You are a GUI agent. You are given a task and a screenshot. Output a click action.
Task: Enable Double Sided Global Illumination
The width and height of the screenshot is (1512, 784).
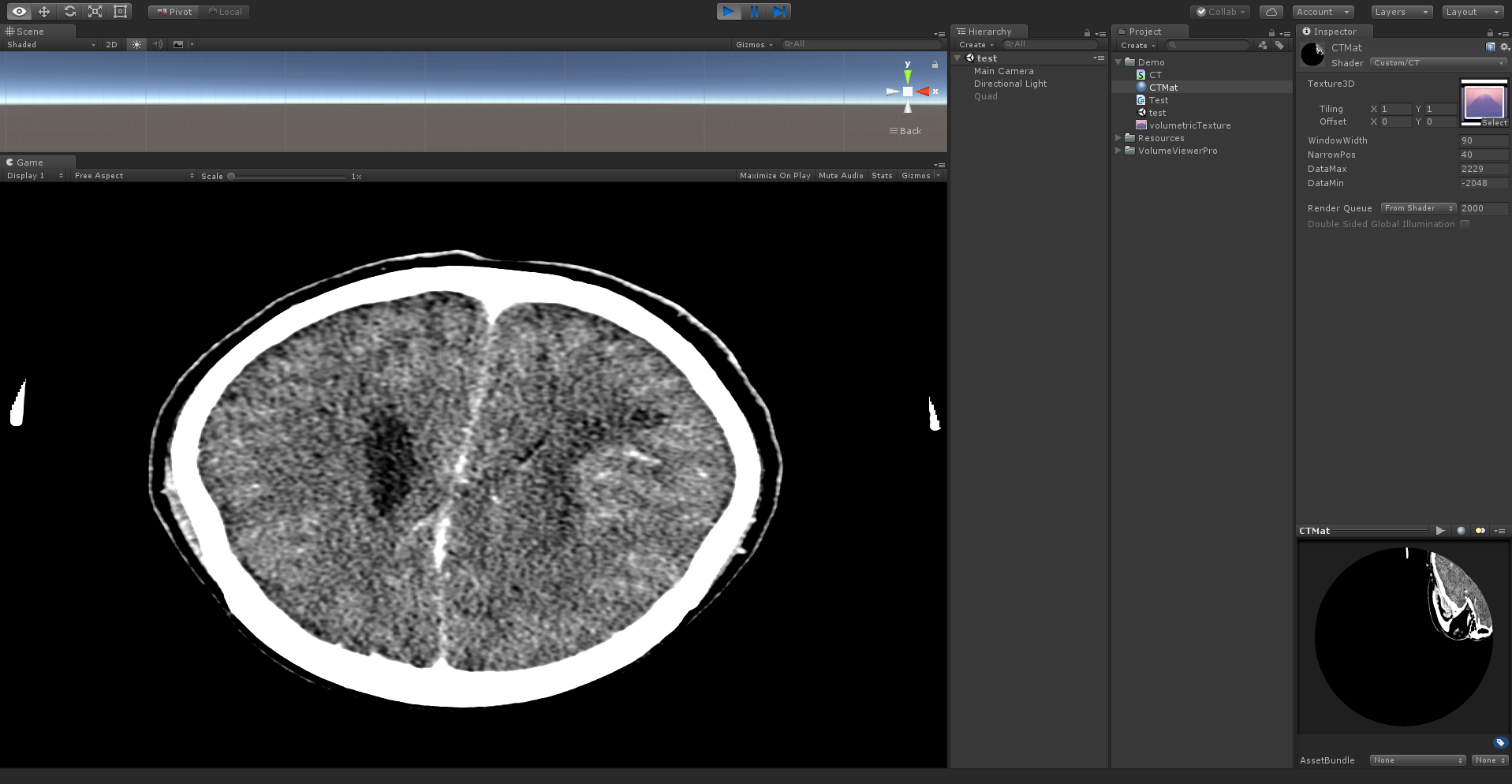coord(1464,223)
